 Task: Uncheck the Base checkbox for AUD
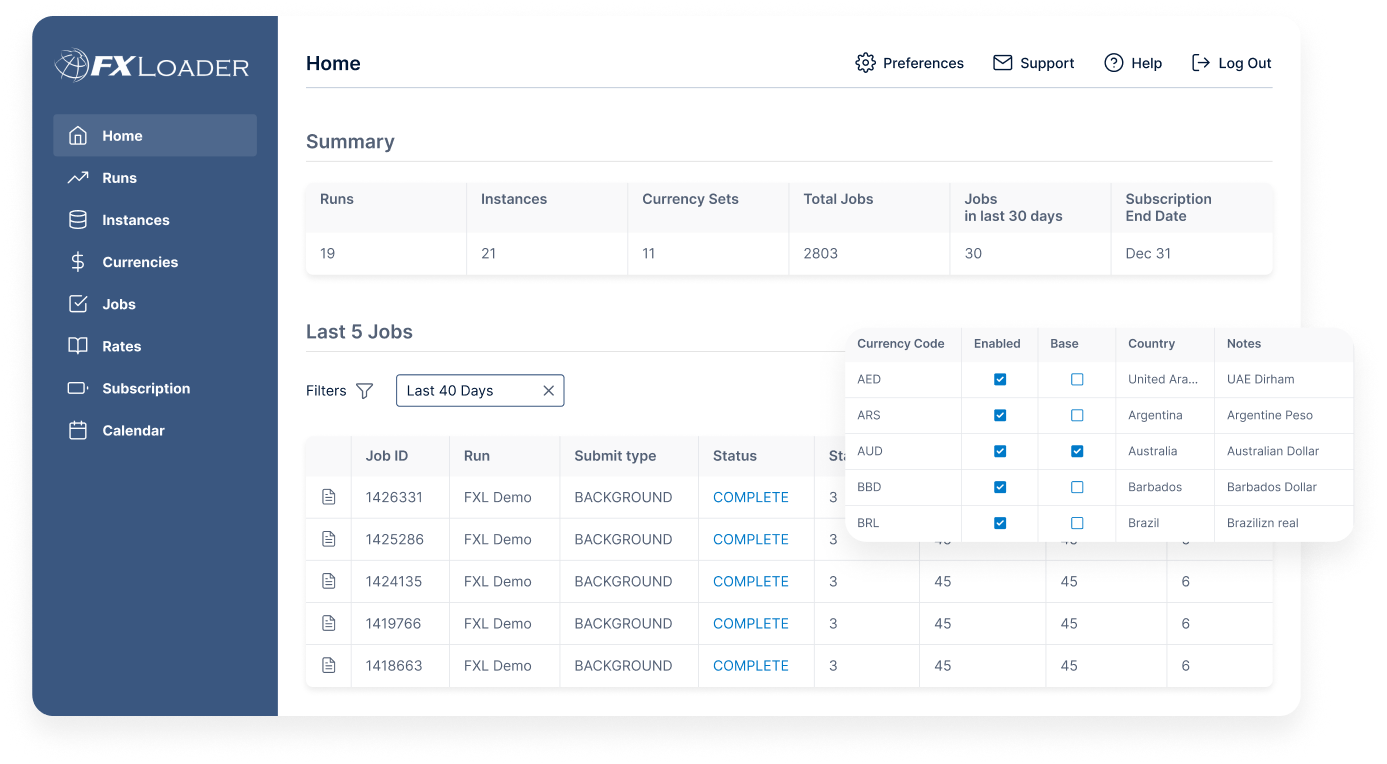(1077, 451)
